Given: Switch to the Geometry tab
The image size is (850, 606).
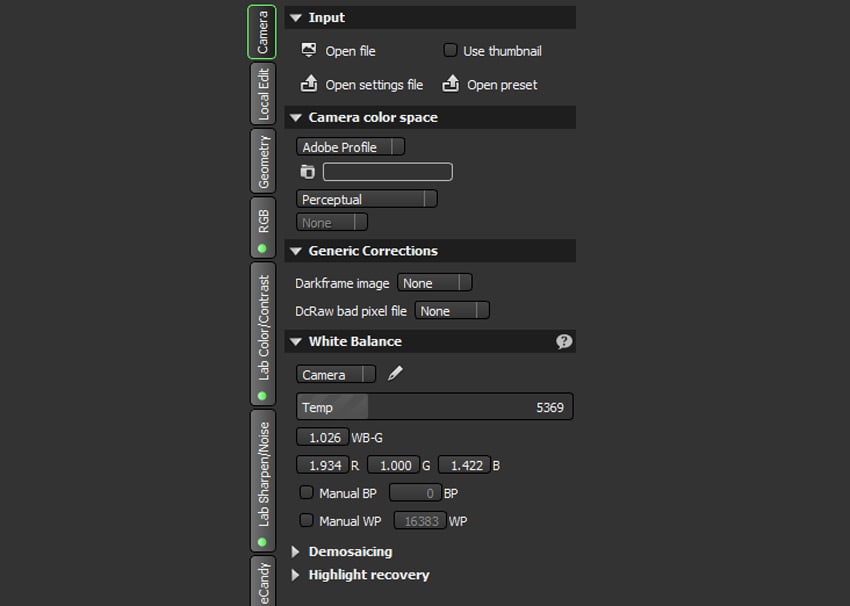Looking at the screenshot, I should pos(263,160).
